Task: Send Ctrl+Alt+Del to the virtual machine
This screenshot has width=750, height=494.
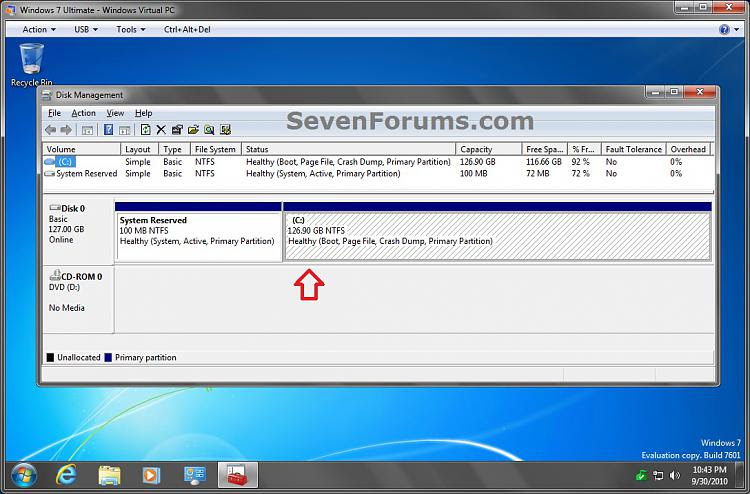Action: [x=187, y=30]
